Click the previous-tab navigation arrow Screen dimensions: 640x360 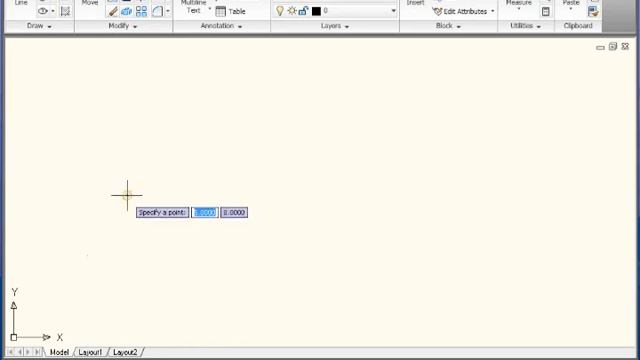(x=20, y=352)
